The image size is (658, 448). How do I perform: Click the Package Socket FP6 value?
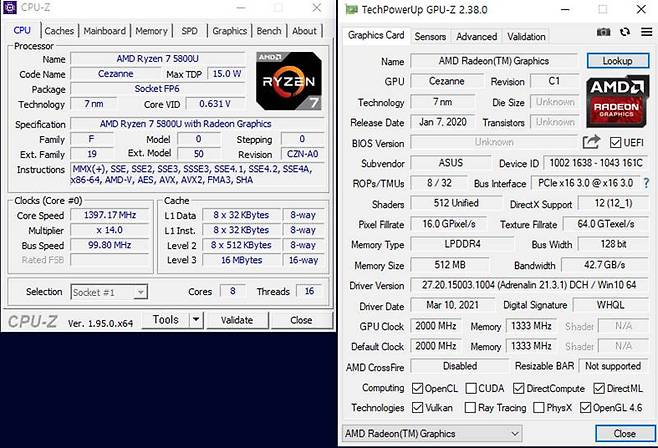pos(157,89)
